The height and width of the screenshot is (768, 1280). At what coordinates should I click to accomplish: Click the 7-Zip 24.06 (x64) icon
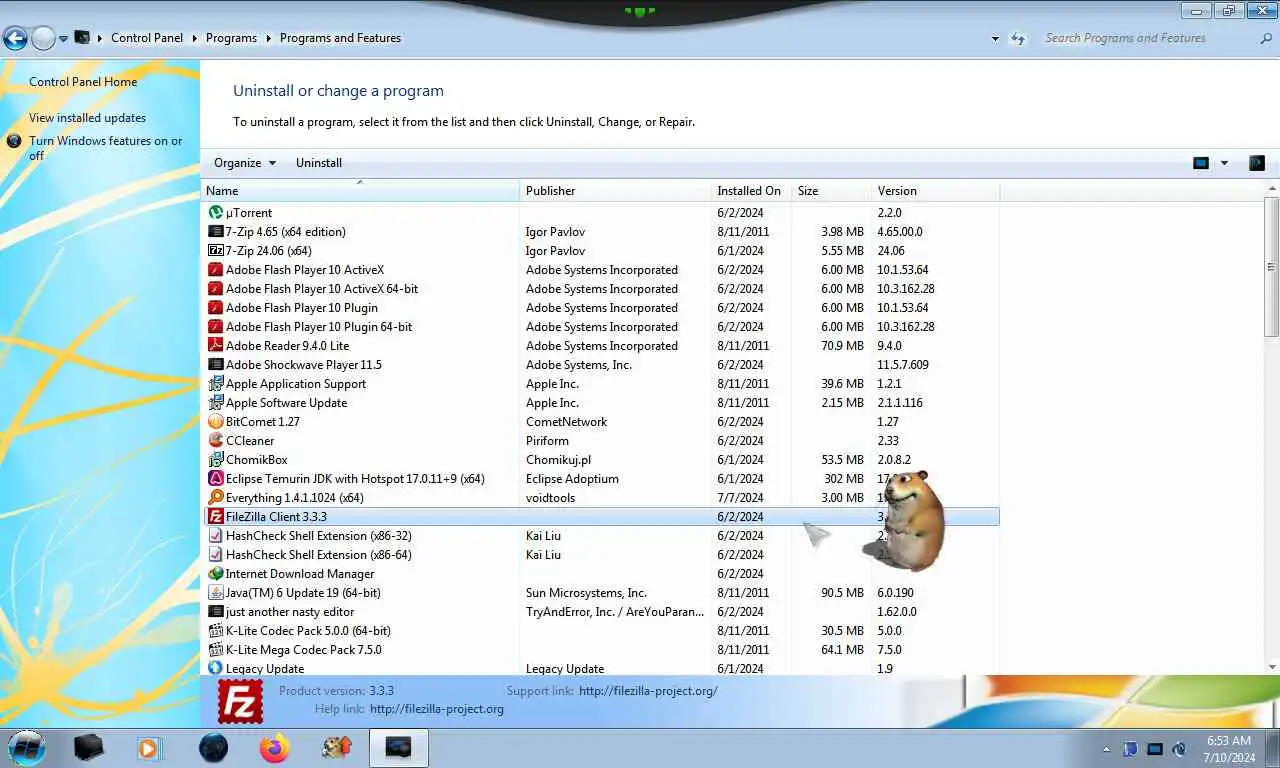click(215, 250)
